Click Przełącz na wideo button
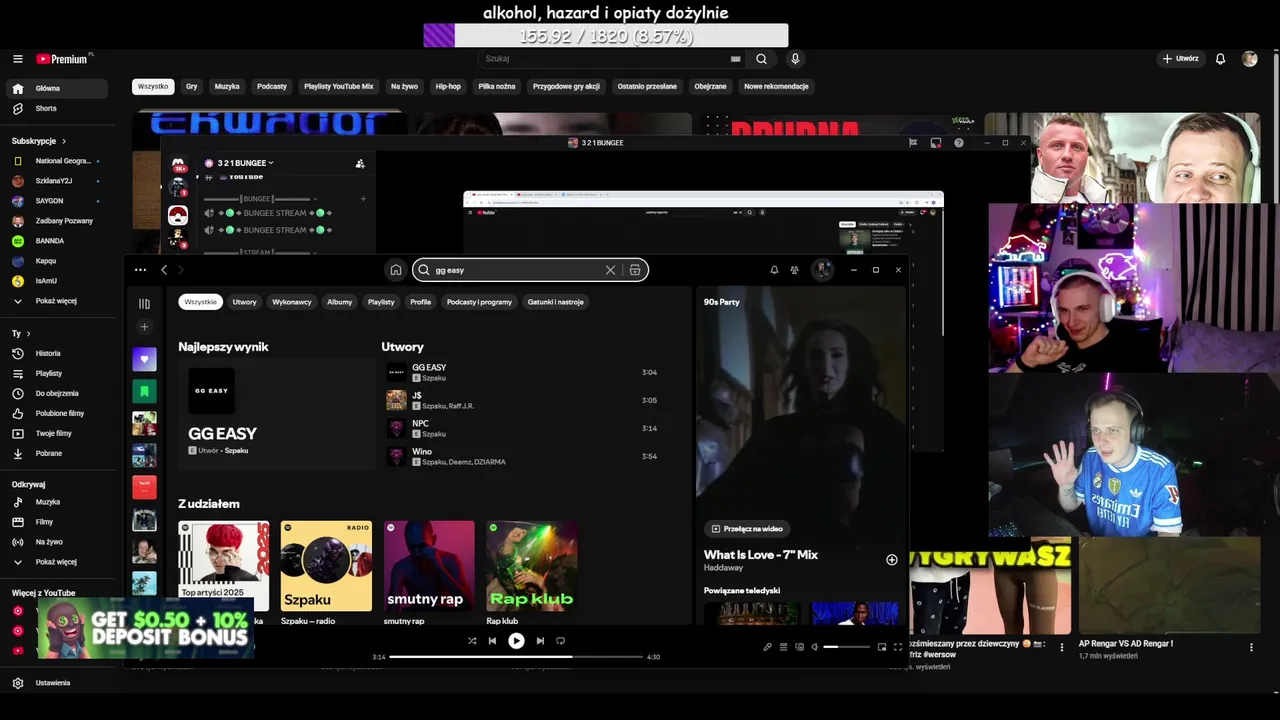 (x=747, y=529)
